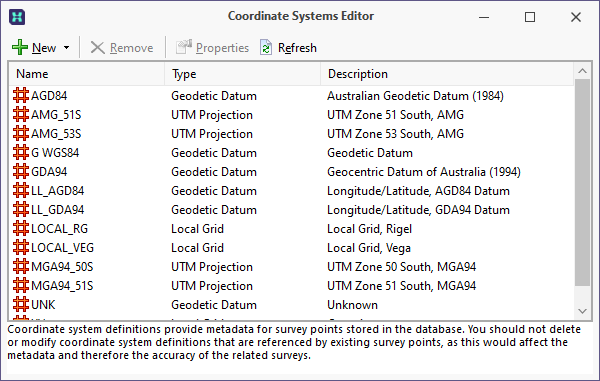The height and width of the screenshot is (381, 600).
Task: Select the AMG_51S name entry
Action: tap(56, 115)
